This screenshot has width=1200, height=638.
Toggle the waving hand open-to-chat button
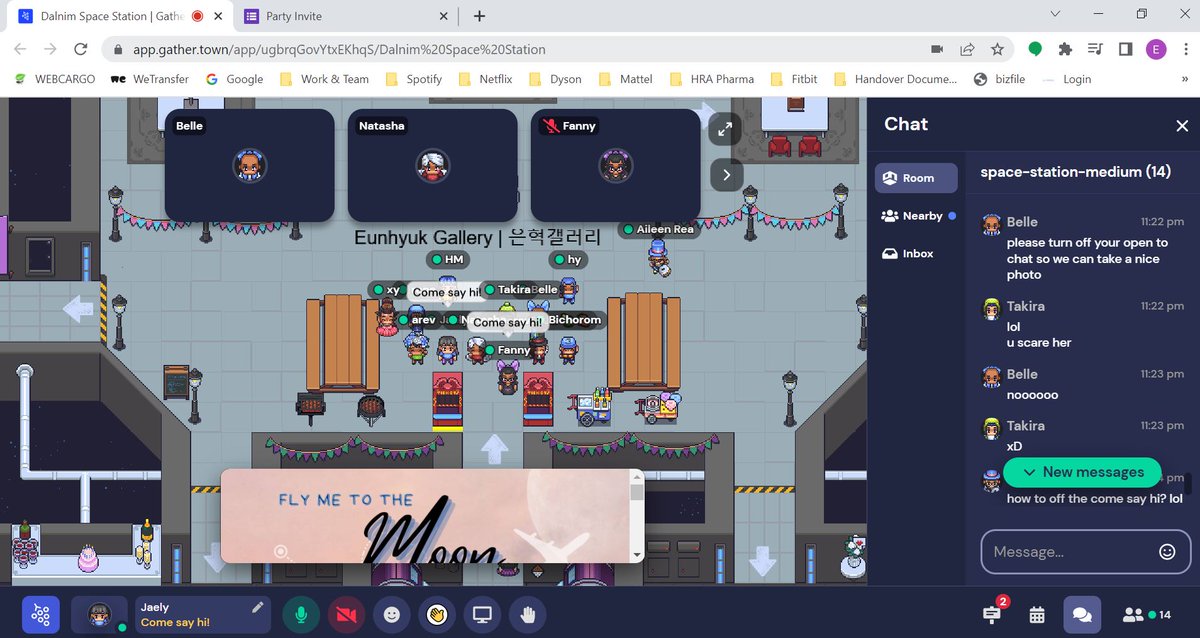[437, 615]
